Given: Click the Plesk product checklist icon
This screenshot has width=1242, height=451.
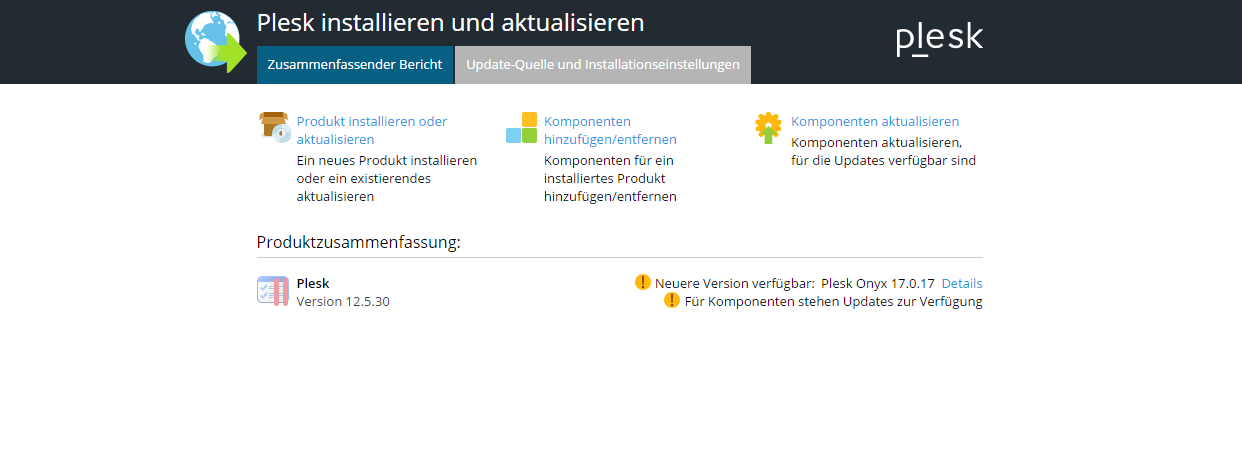Looking at the screenshot, I should (273, 291).
